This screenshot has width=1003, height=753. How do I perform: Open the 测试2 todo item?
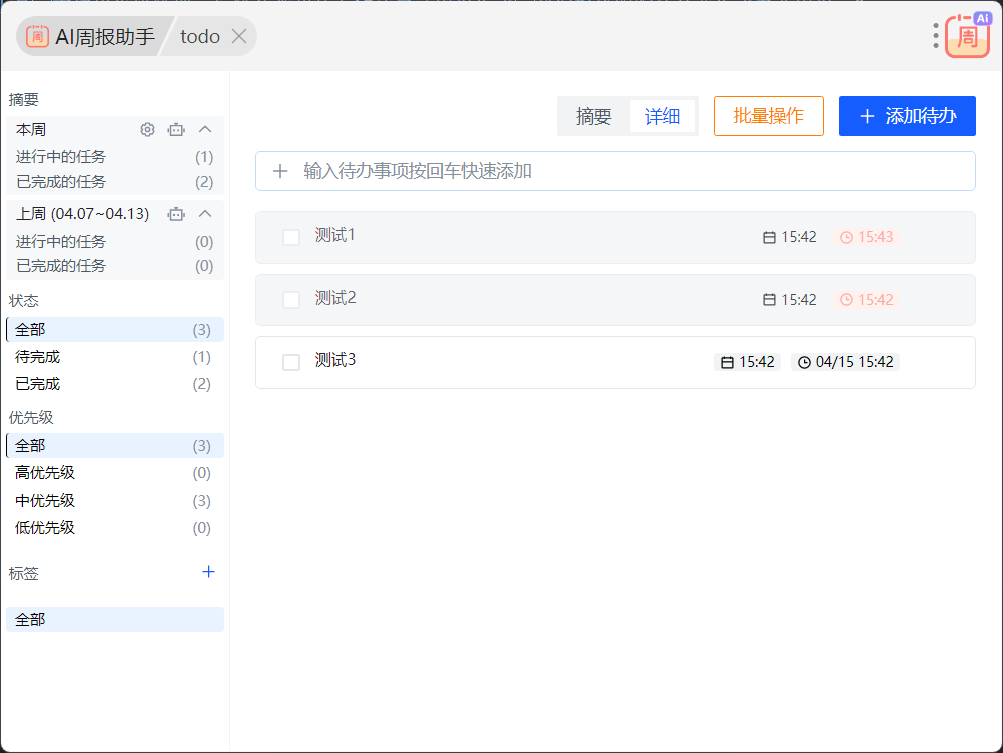(615, 300)
